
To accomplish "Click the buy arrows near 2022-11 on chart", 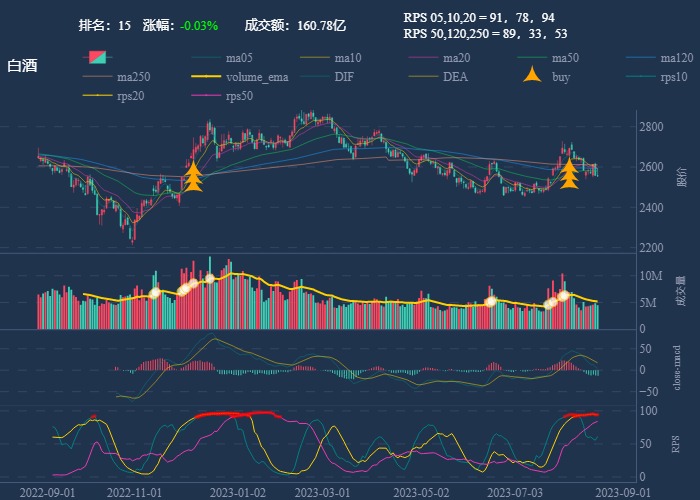I will [x=193, y=178].
